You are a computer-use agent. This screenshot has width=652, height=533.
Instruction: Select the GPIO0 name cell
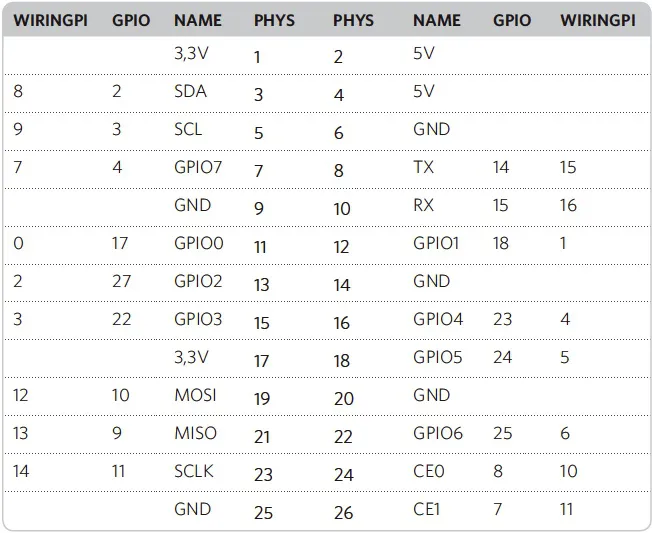pyautogui.click(x=198, y=243)
